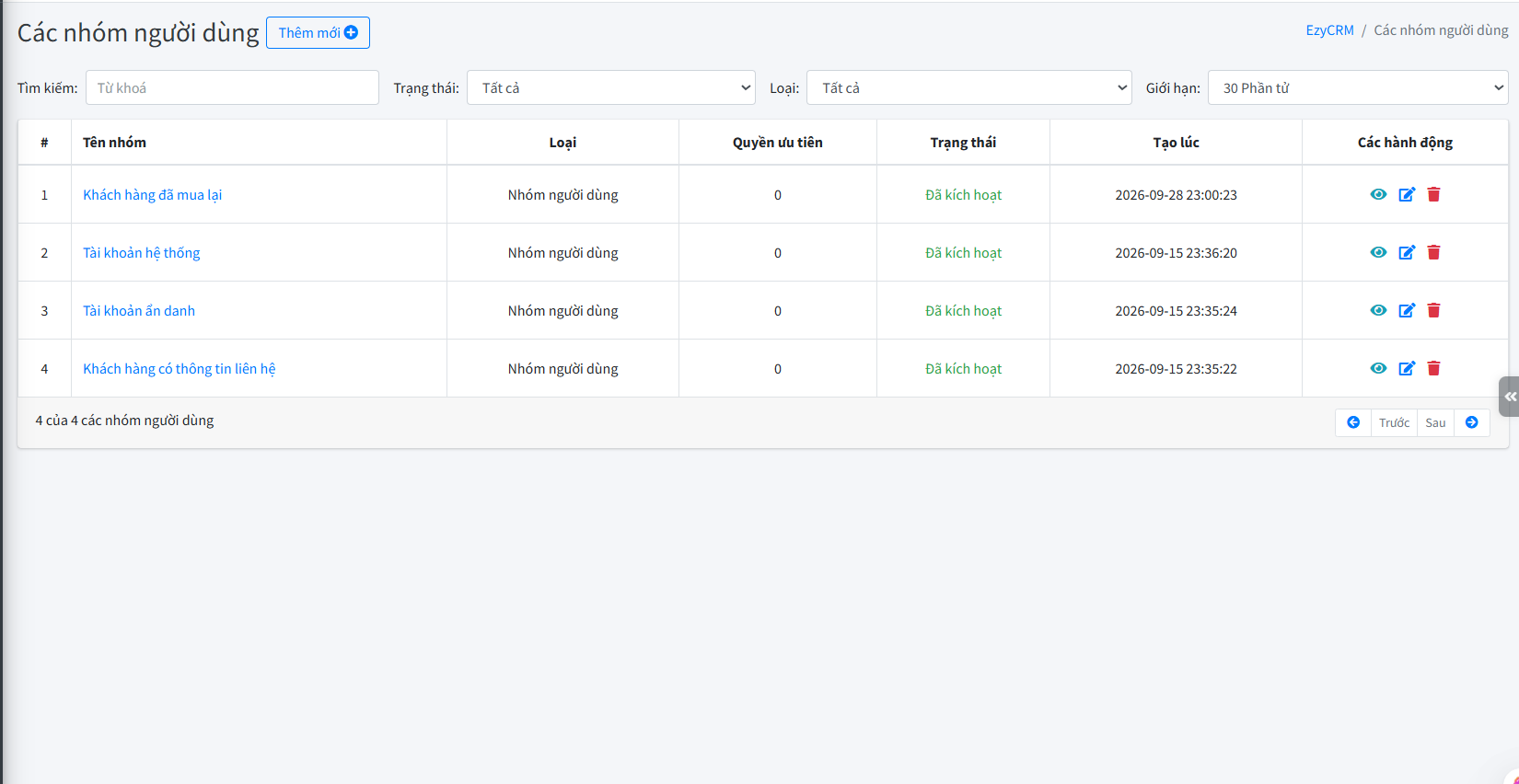
Task: Click the Trạng thái column header
Action: click(963, 142)
